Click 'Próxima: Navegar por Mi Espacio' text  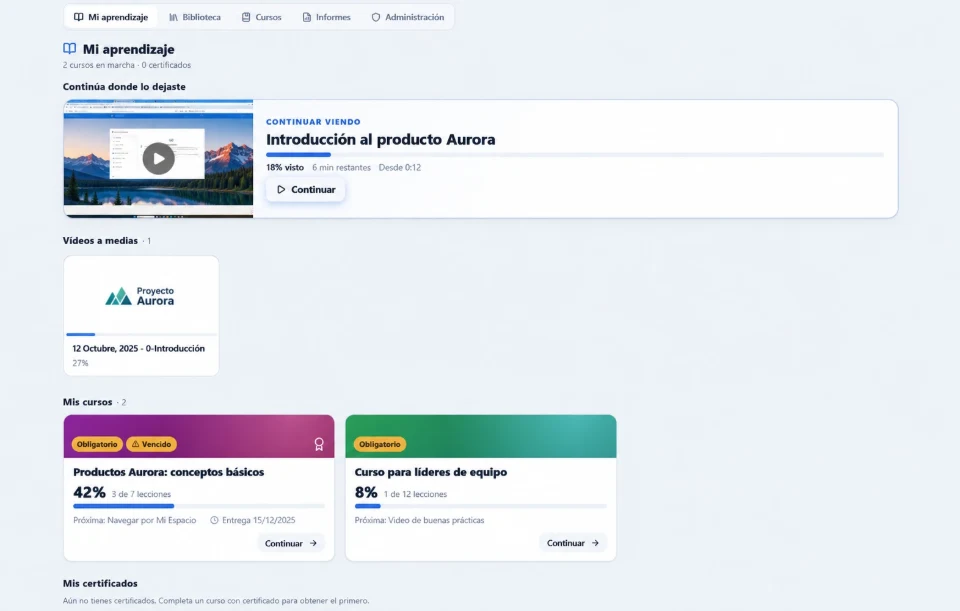coord(135,520)
